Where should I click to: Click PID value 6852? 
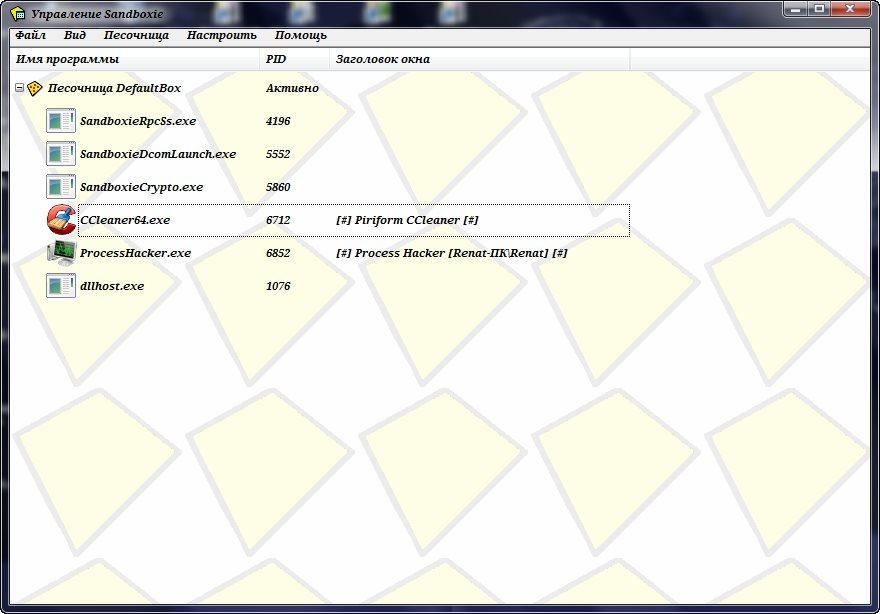coord(278,253)
